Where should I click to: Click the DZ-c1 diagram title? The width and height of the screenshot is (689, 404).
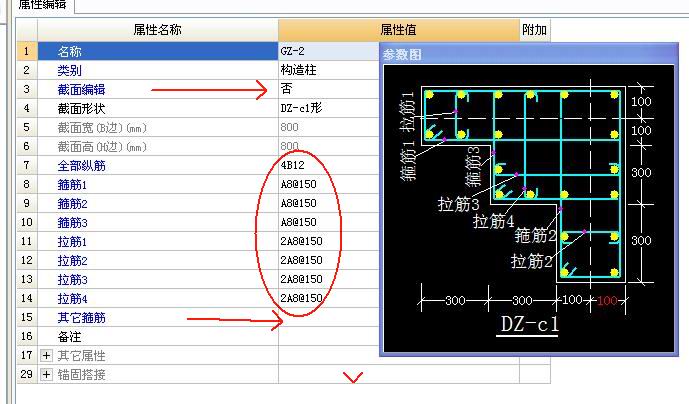tap(529, 324)
